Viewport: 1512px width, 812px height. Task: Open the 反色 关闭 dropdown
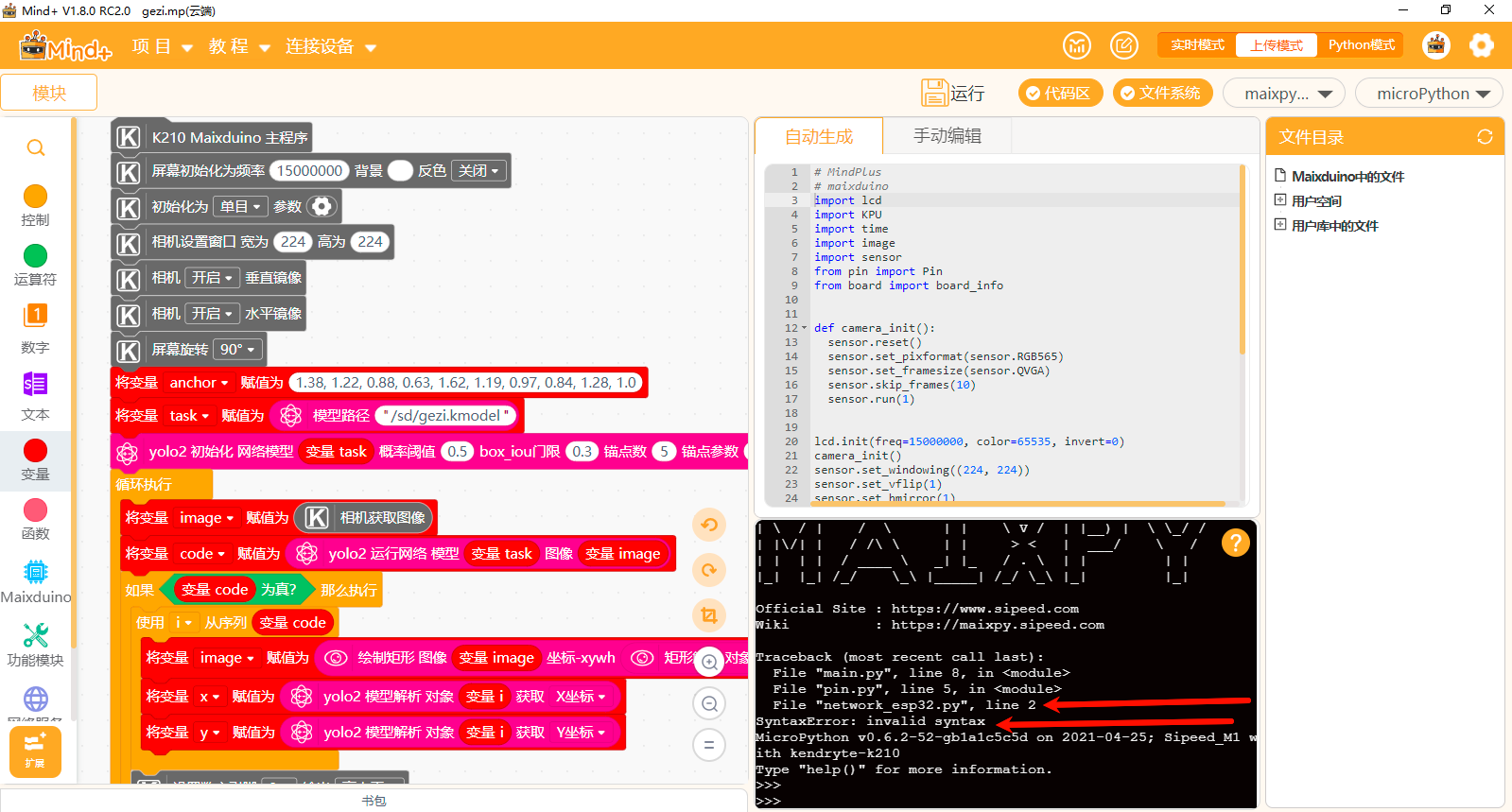tap(479, 171)
